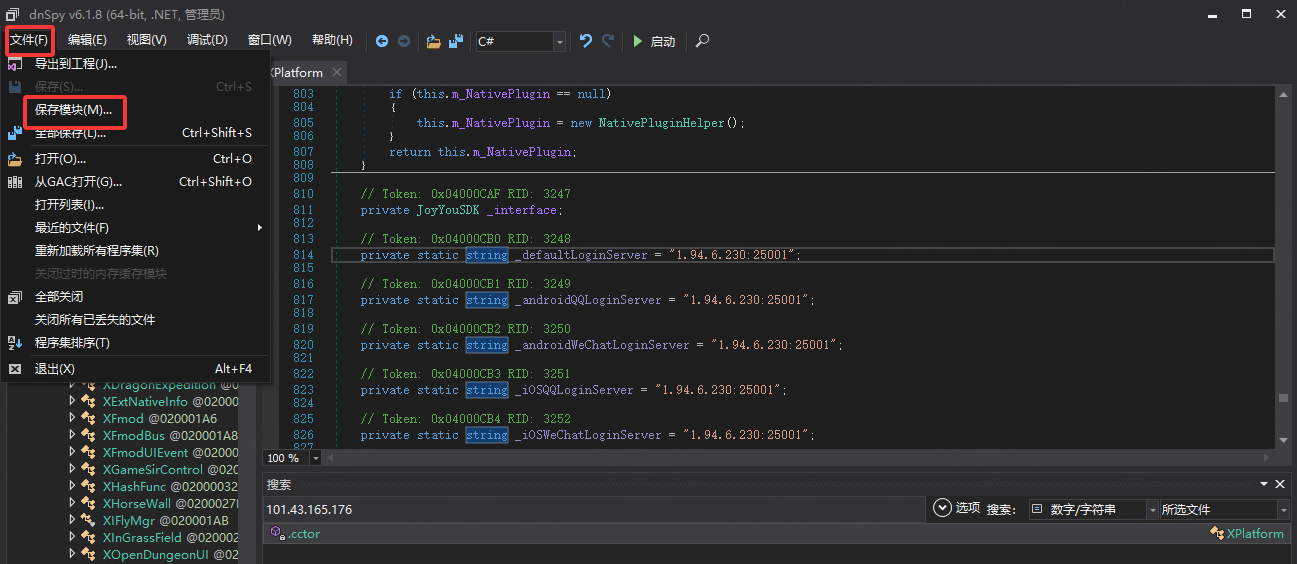The height and width of the screenshot is (564, 1297).
Task: Click the .cctor search result
Action: point(303,534)
